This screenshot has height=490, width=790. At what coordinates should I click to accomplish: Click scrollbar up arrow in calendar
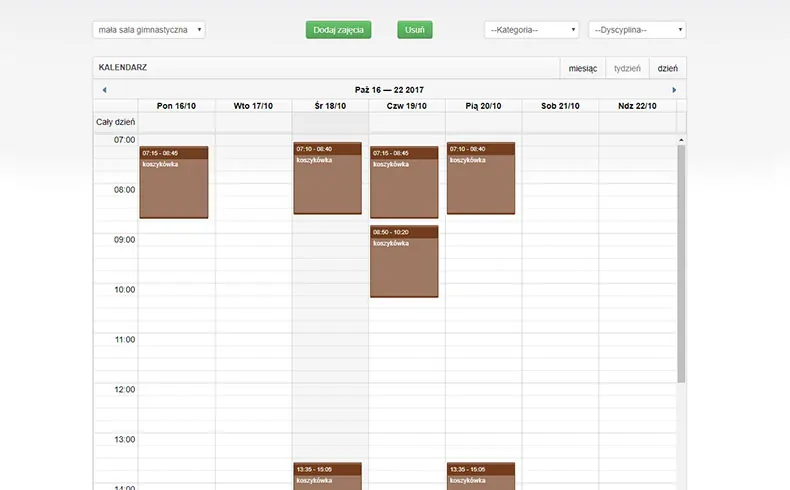click(681, 139)
